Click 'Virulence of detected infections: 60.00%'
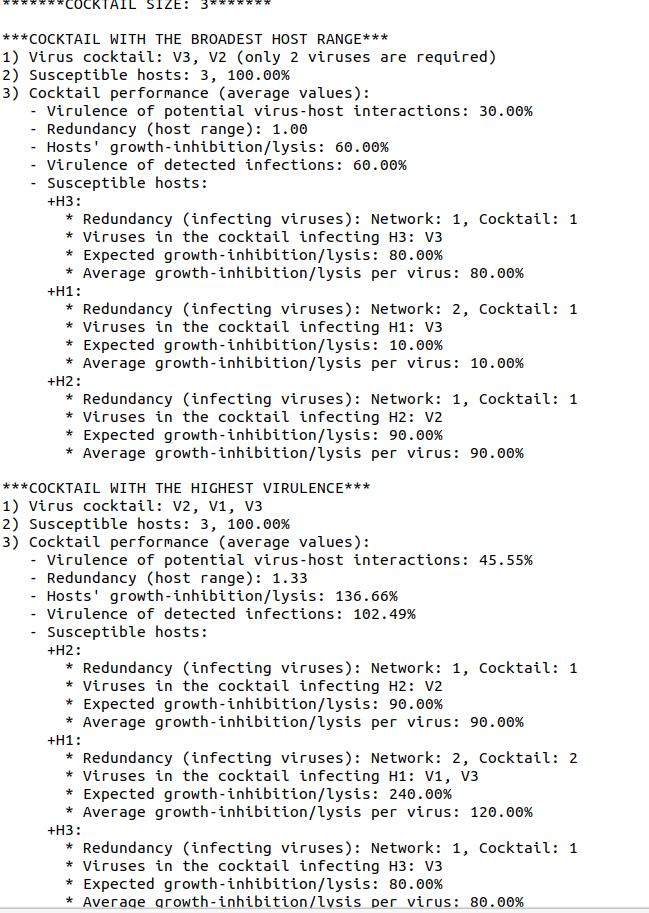 click(226, 165)
